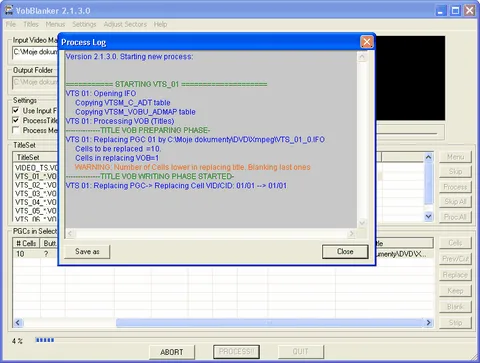Click the Skip button in TitleSet panel
The width and height of the screenshot is (480, 363).
(x=455, y=172)
